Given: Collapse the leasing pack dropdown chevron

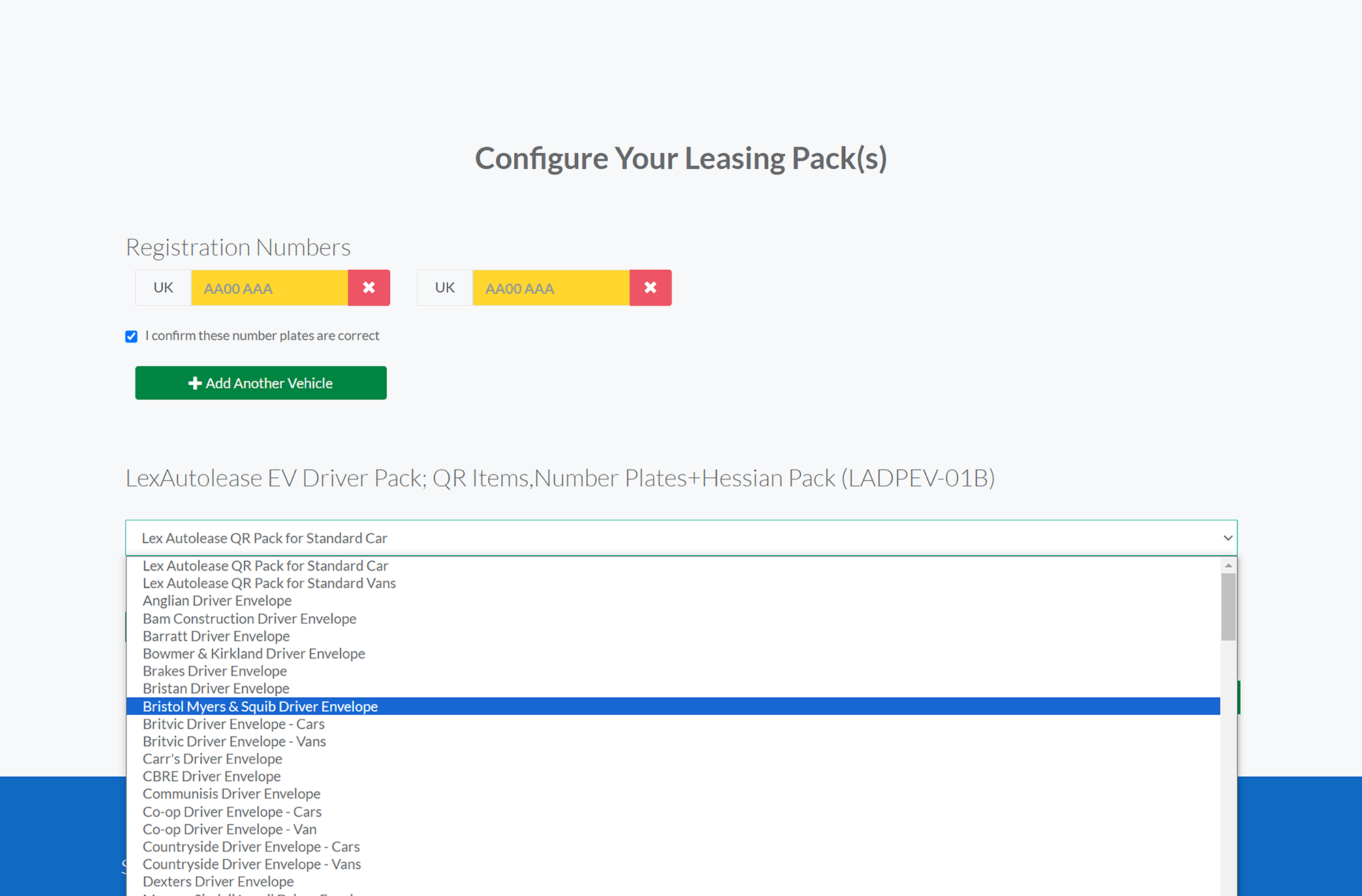Looking at the screenshot, I should (x=1227, y=538).
